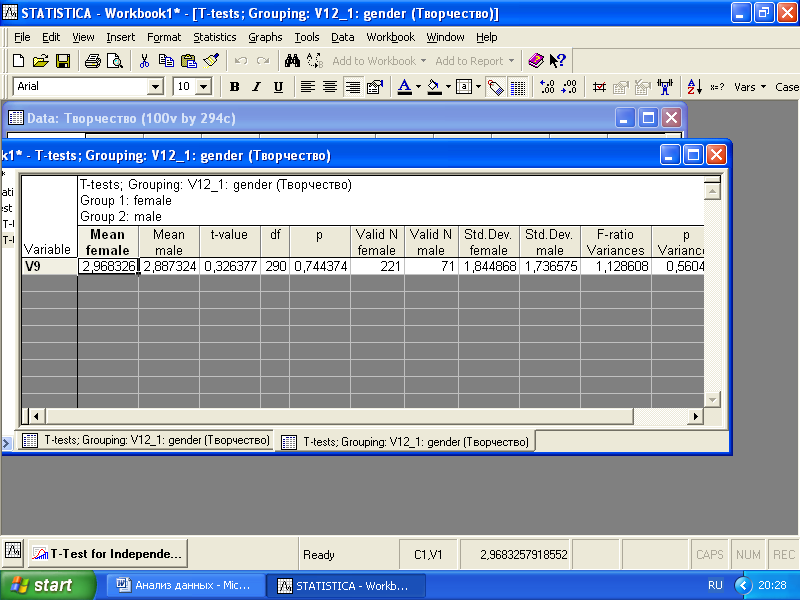Click the F-ratio Variances column header

(616, 242)
